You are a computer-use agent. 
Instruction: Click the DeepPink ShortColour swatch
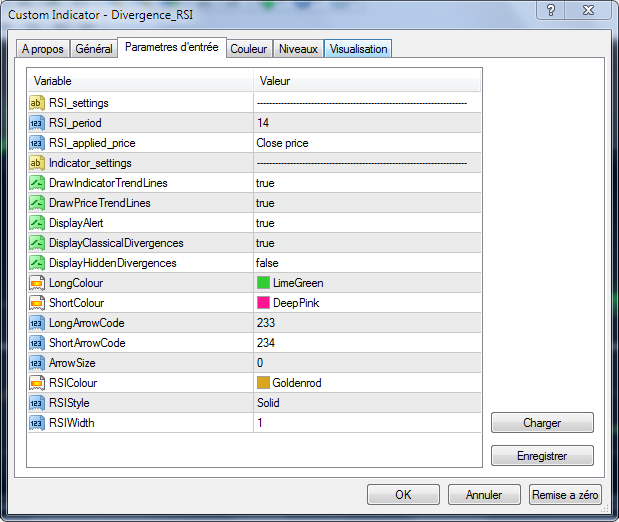click(264, 303)
